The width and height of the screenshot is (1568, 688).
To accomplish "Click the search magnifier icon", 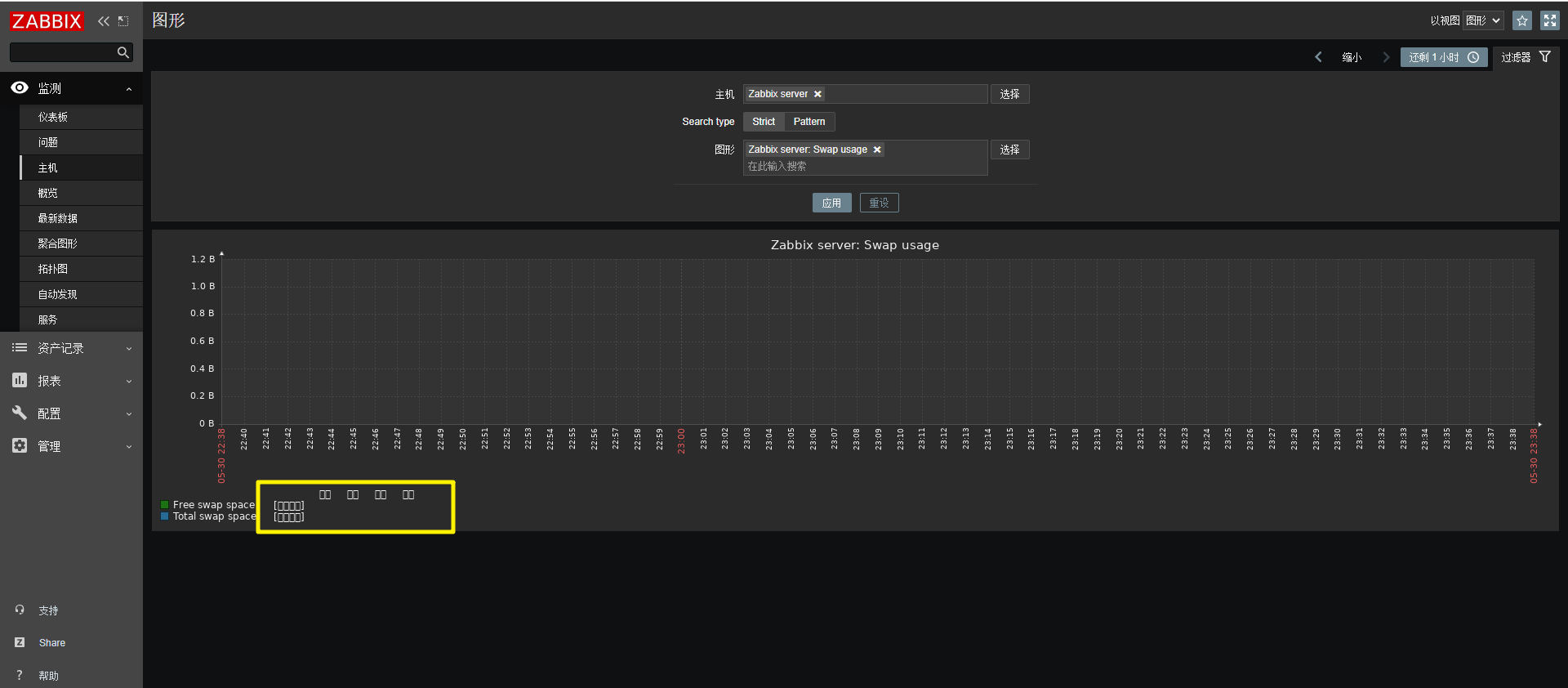I will pos(123,52).
